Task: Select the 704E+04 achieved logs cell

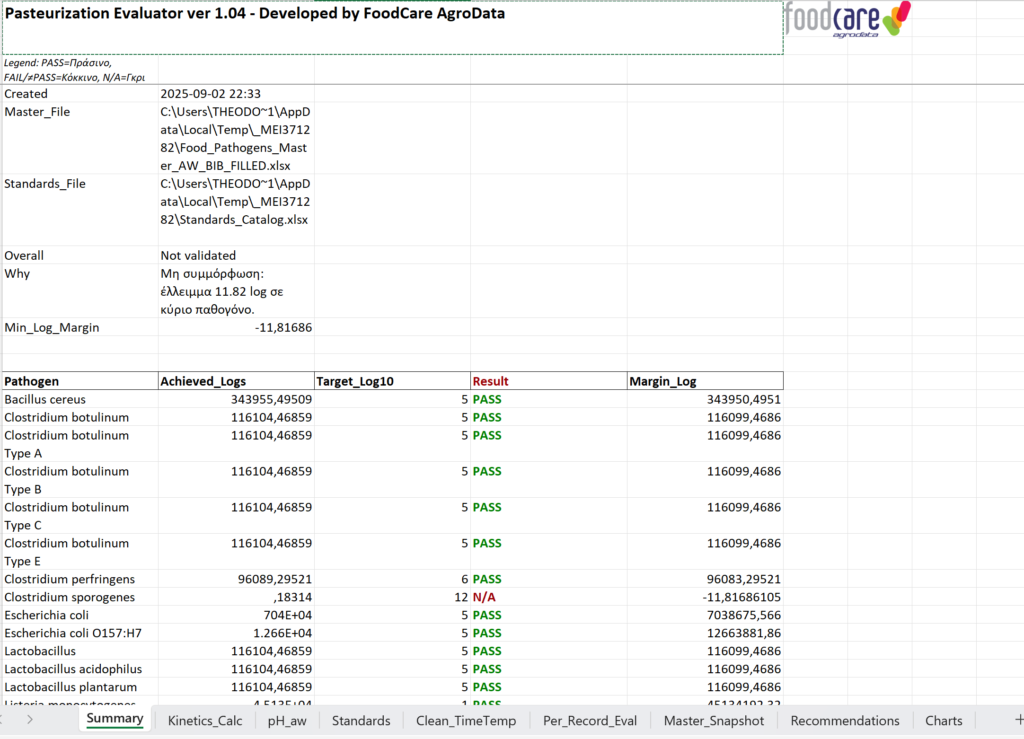Action: 236,615
